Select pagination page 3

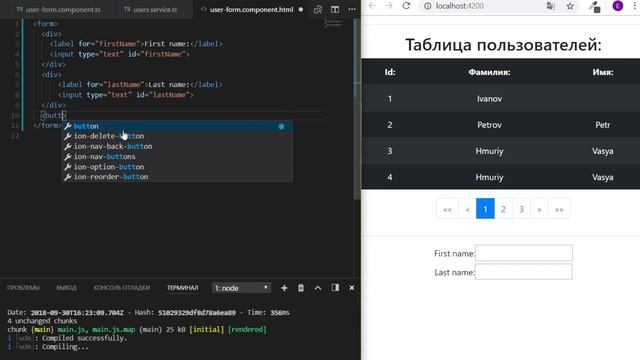pyautogui.click(x=521, y=209)
